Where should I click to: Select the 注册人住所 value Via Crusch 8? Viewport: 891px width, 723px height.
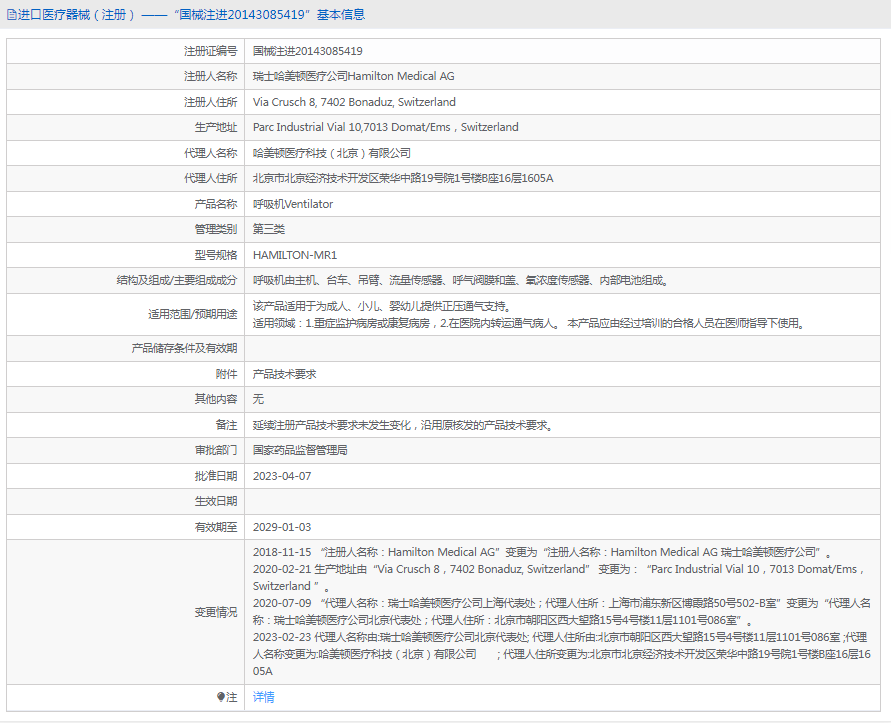click(x=354, y=102)
